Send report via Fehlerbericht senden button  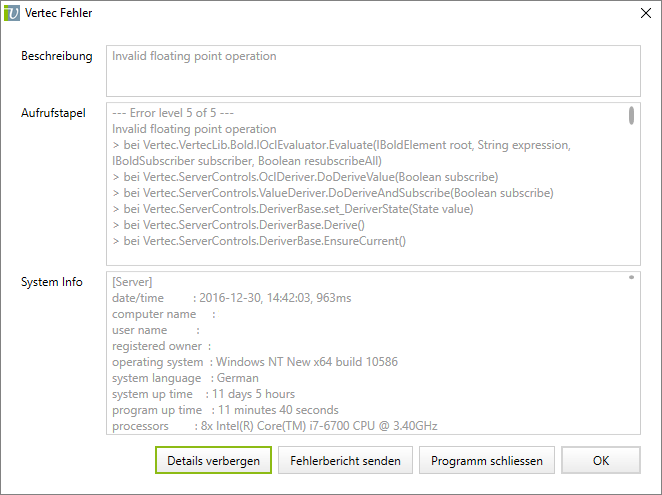click(x=345, y=460)
